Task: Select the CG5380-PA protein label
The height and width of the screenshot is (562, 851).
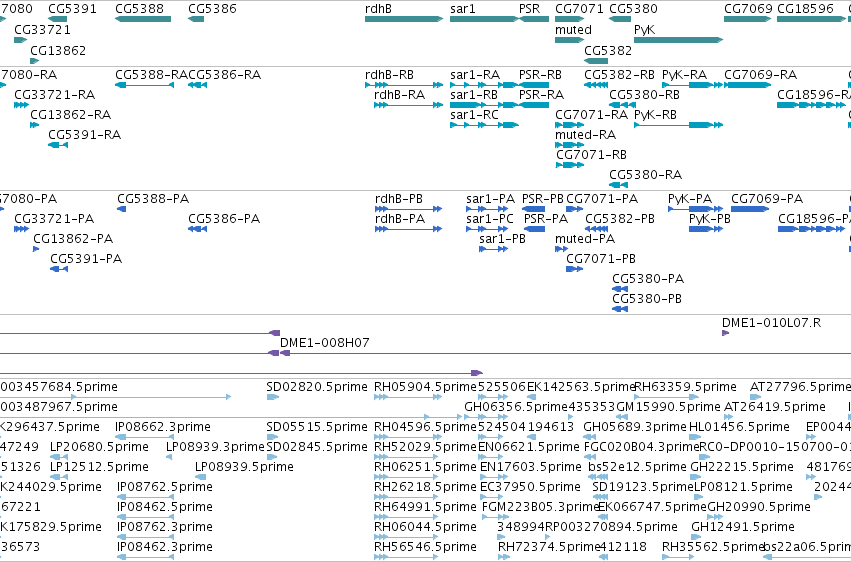Action: click(x=648, y=279)
